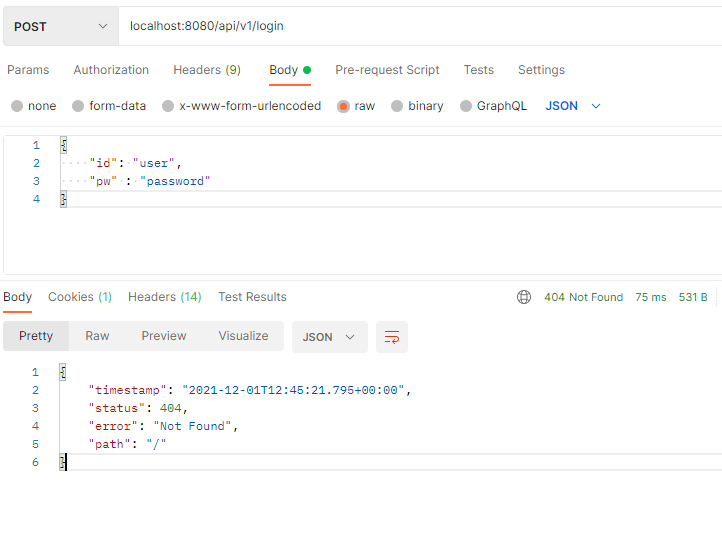722x534 pixels.
Task: Select the binary body radio button
Action: [x=396, y=106]
